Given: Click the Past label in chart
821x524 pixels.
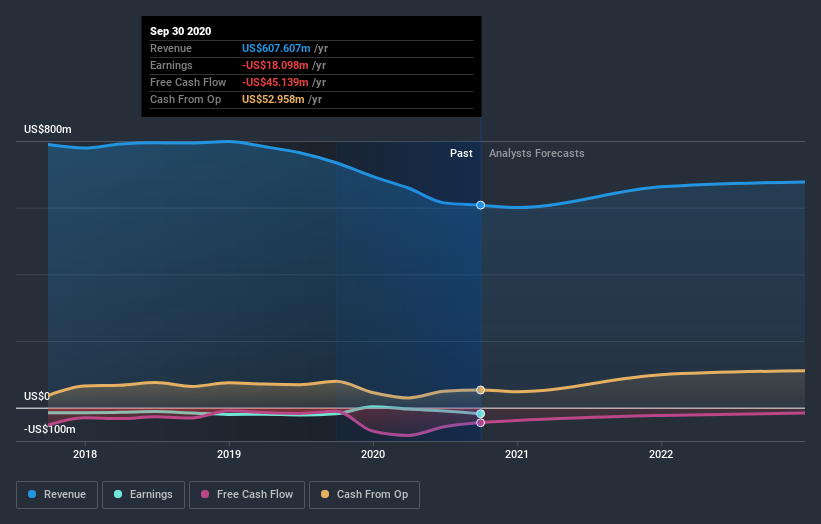Looking at the screenshot, I should (x=461, y=153).
